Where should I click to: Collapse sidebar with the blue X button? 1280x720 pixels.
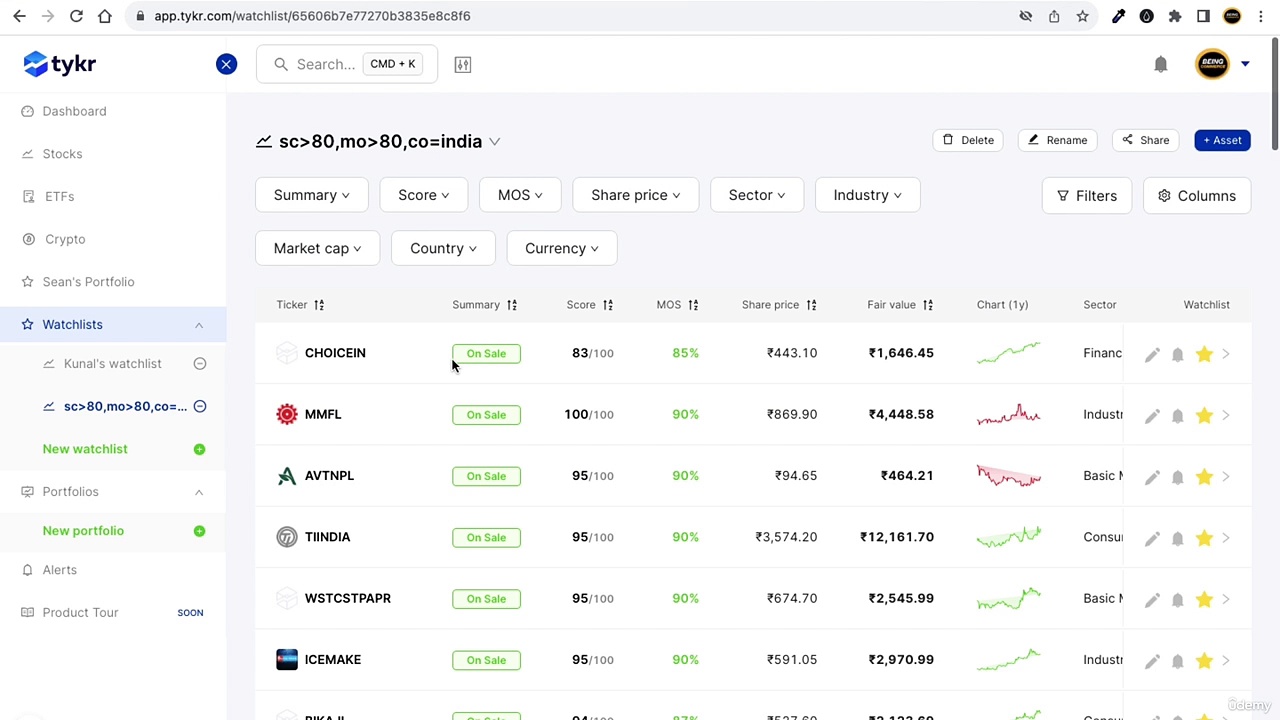[226, 64]
